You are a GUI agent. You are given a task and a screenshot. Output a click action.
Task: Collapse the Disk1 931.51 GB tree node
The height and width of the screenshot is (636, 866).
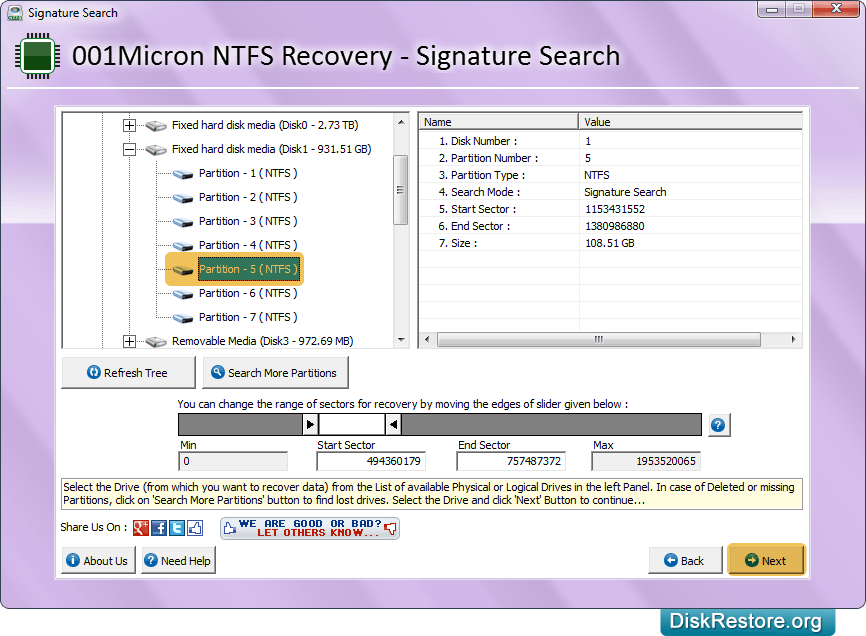(x=129, y=149)
